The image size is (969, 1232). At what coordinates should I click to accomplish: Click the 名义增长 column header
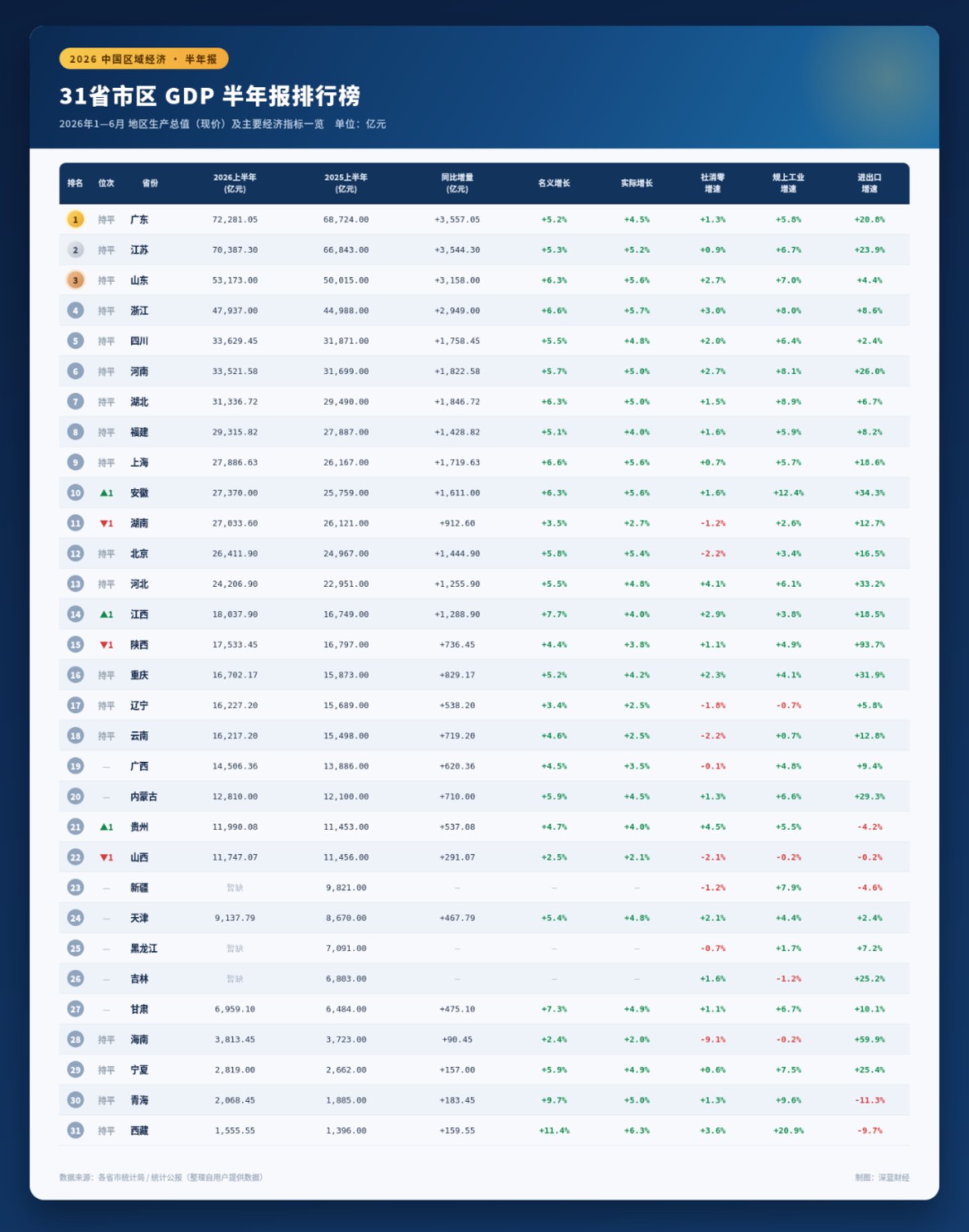coord(554,183)
